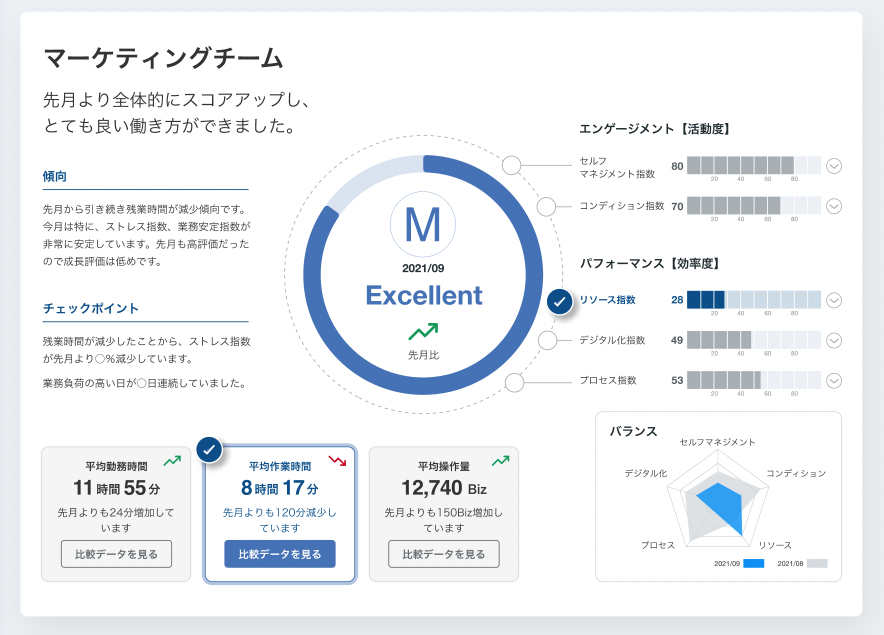Click the green trend arrow on 平均勤務時間 card
The height and width of the screenshot is (635, 884).
pos(172,461)
